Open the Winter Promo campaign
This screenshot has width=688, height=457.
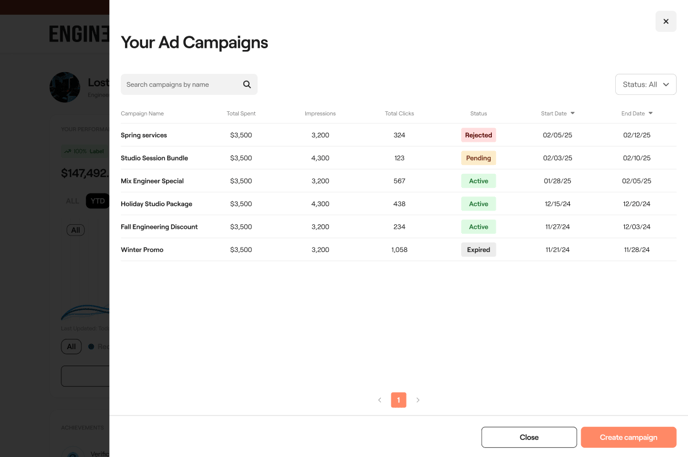click(142, 250)
